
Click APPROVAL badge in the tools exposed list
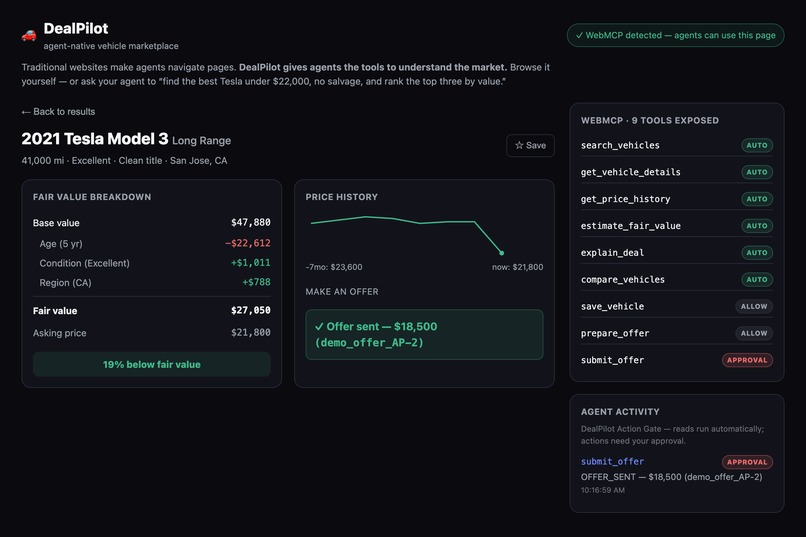point(747,360)
